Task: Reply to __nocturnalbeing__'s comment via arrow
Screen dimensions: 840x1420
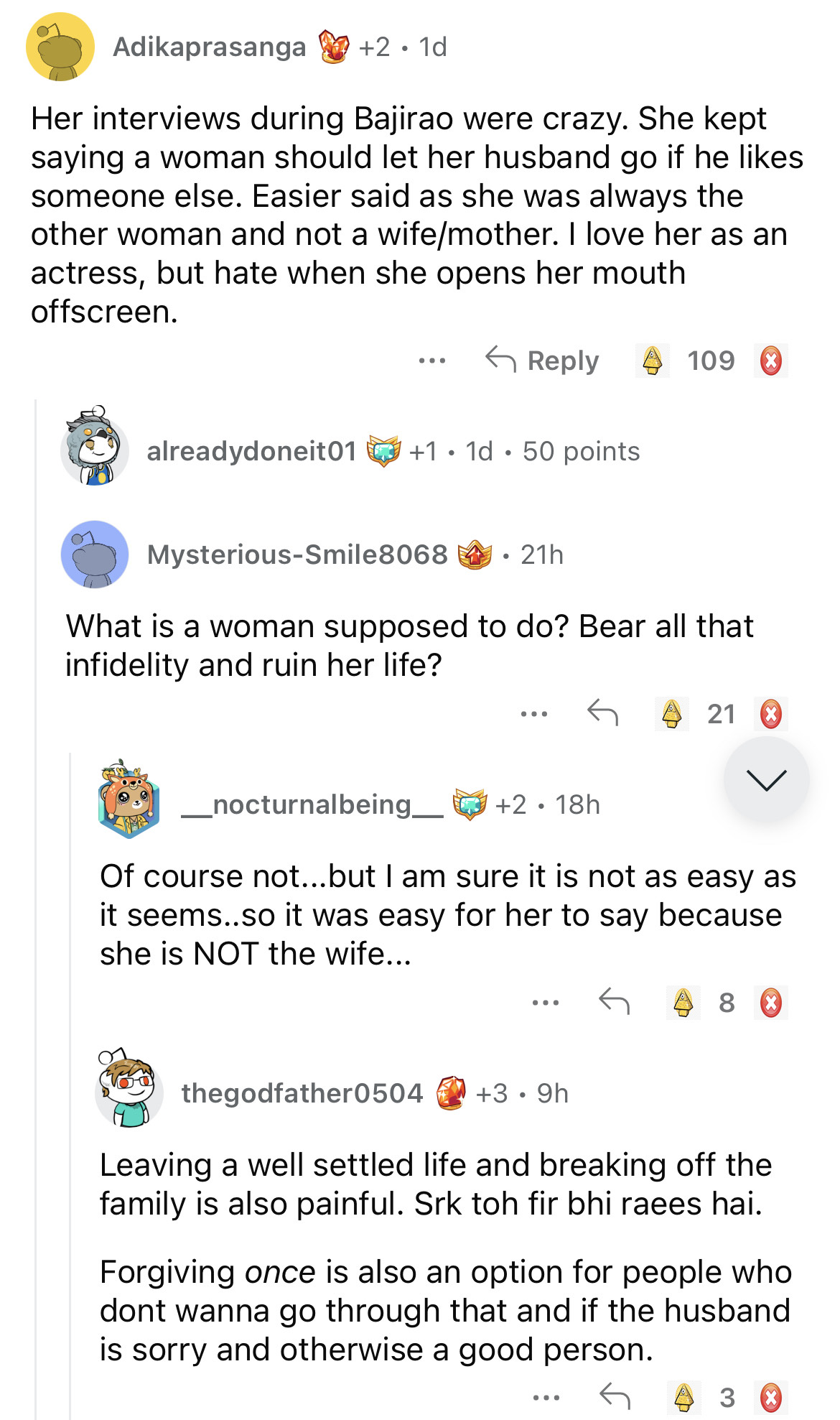Action: click(x=614, y=1001)
